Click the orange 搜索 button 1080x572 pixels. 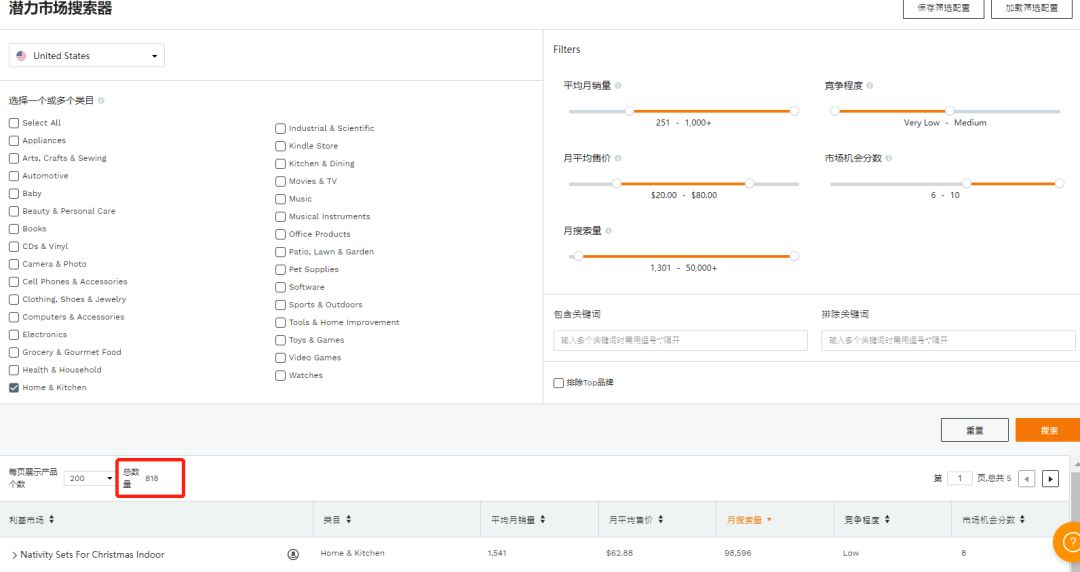click(x=1048, y=430)
